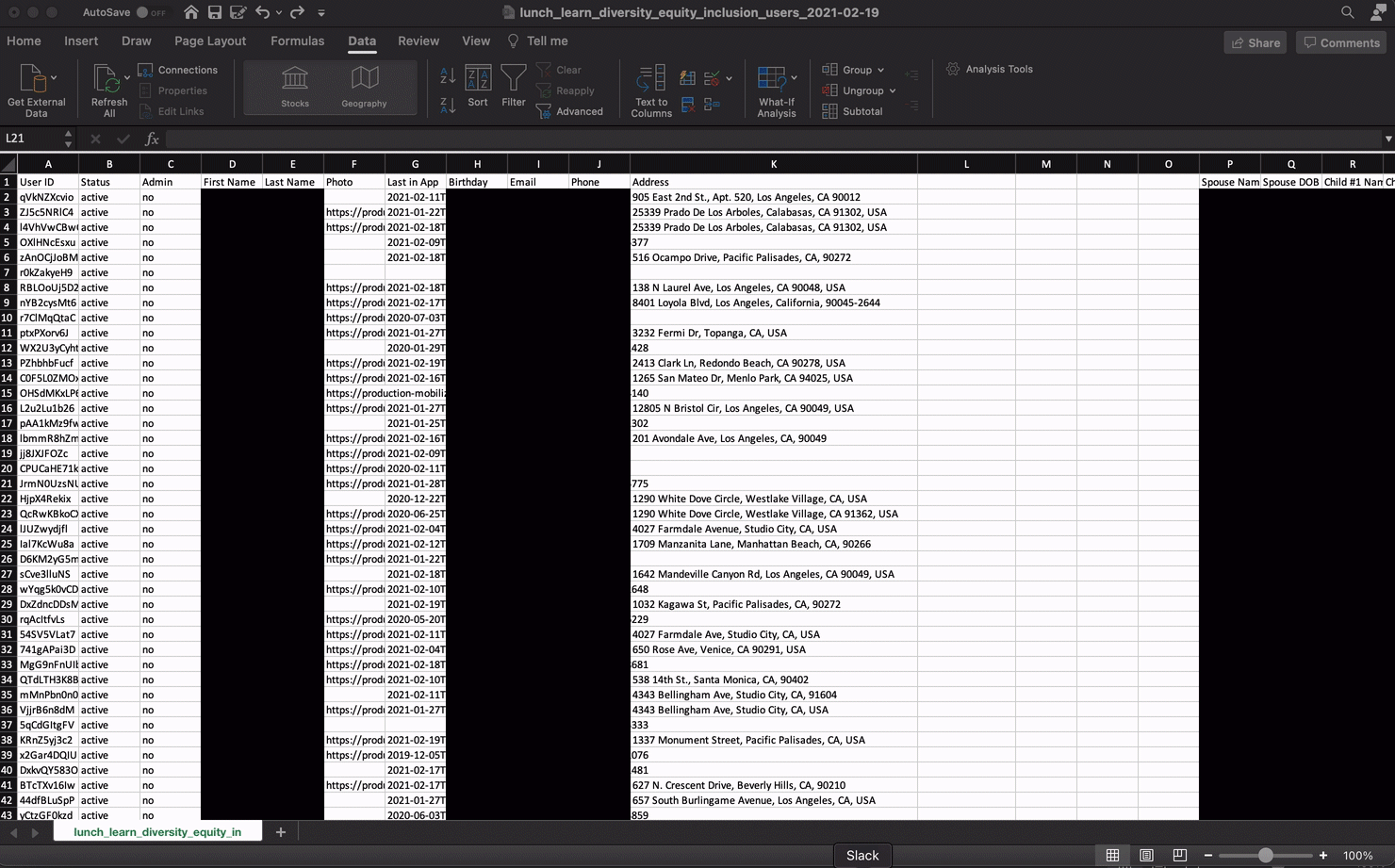Switch to the Formulas tab
The width and height of the screenshot is (1395, 868).
(297, 41)
